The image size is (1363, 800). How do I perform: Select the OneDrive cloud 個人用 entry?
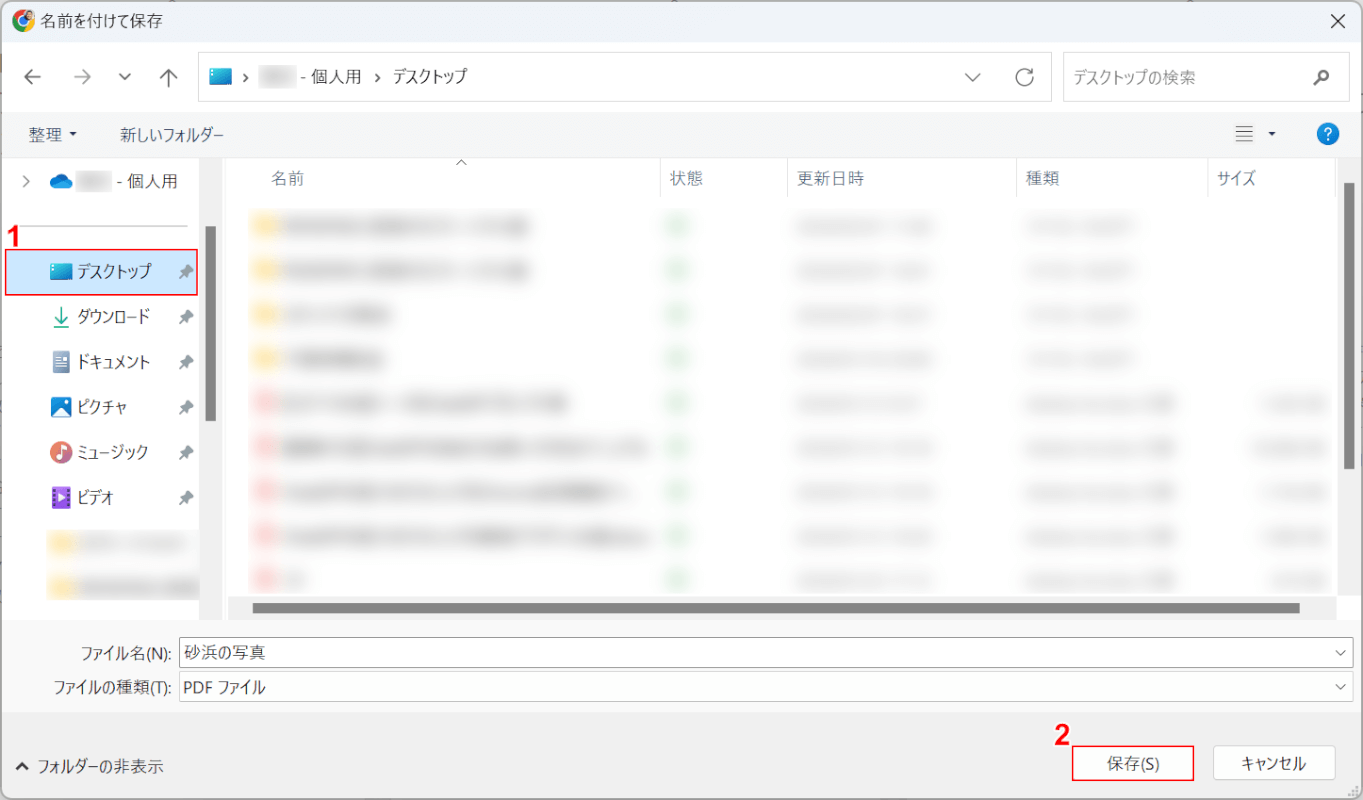[x=114, y=181]
